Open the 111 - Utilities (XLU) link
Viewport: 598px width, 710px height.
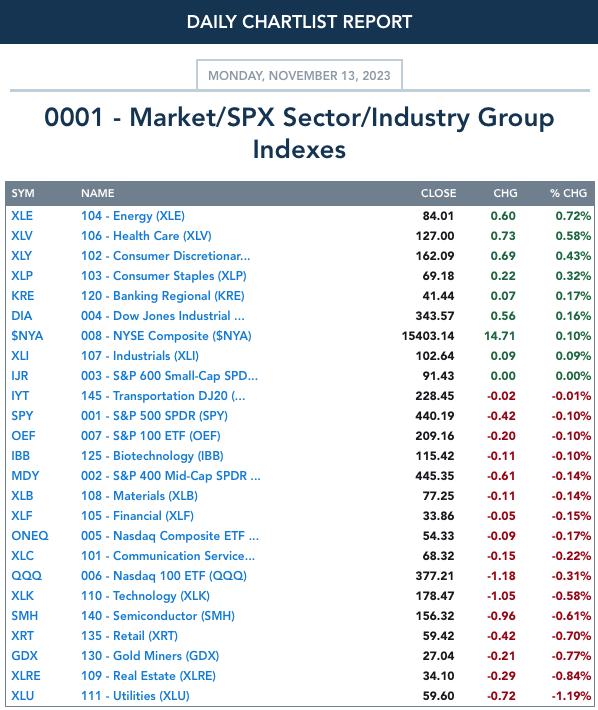pos(135,696)
